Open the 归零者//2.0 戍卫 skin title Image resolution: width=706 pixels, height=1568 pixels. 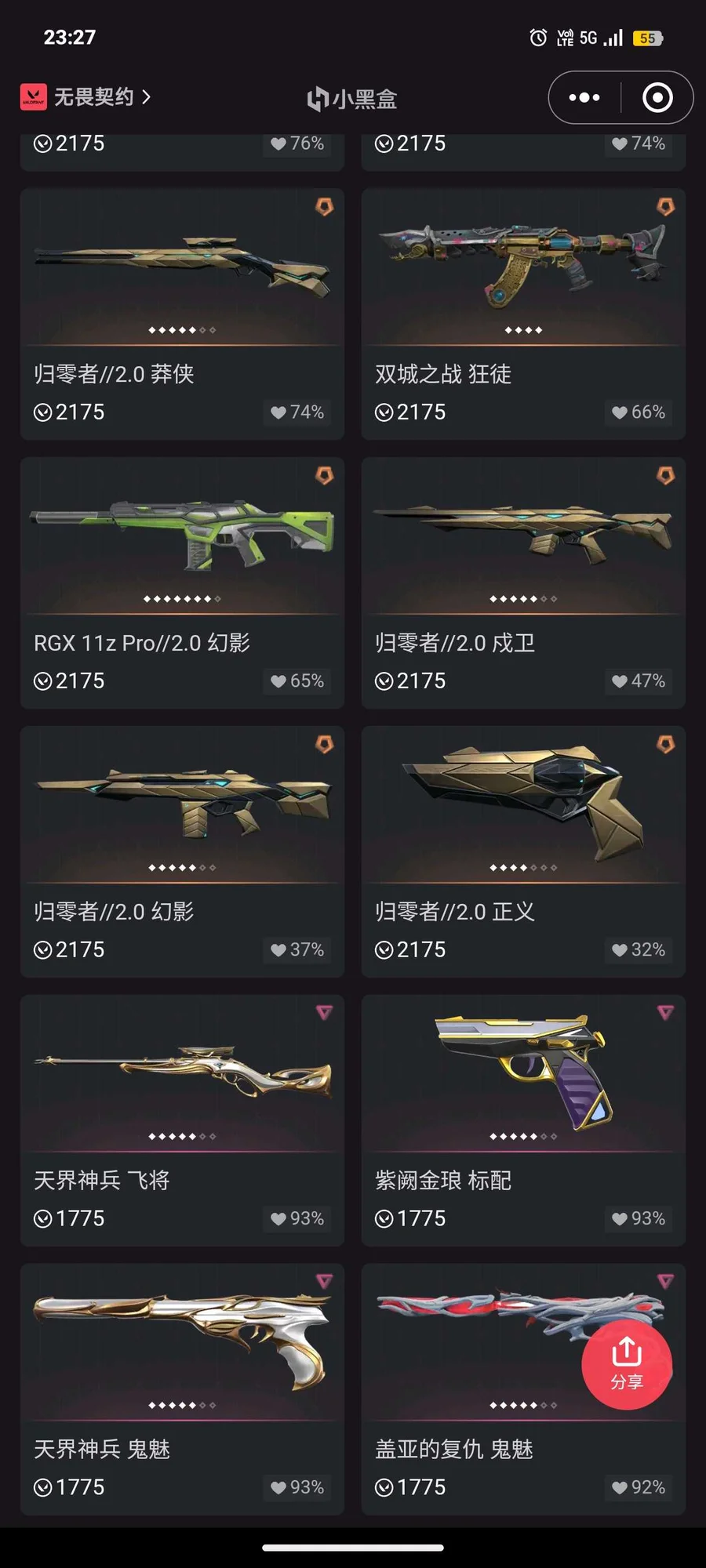(x=455, y=643)
